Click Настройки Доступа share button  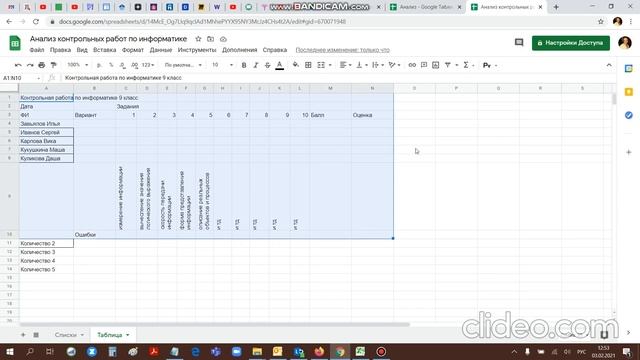571,43
